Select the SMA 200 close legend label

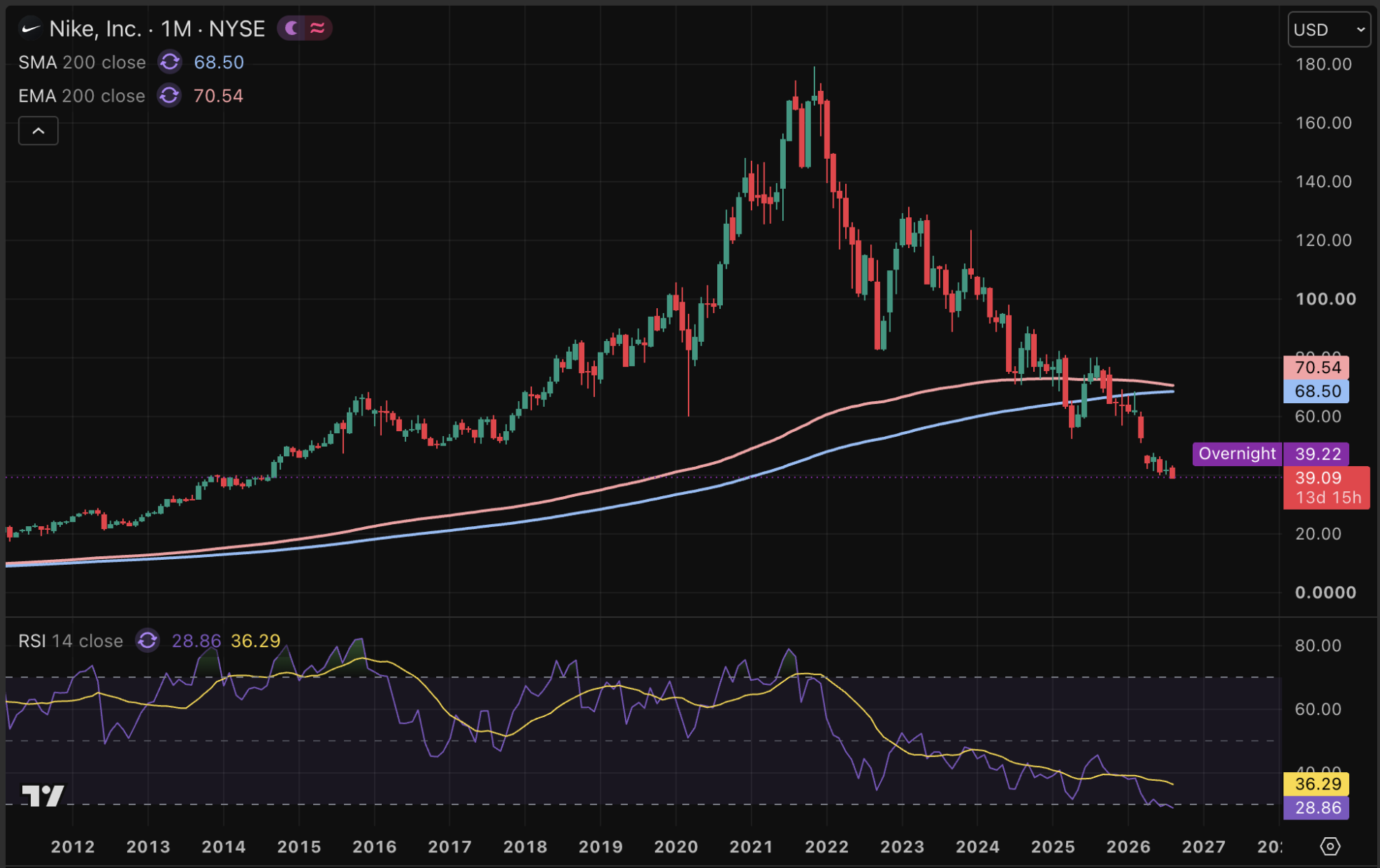click(82, 62)
